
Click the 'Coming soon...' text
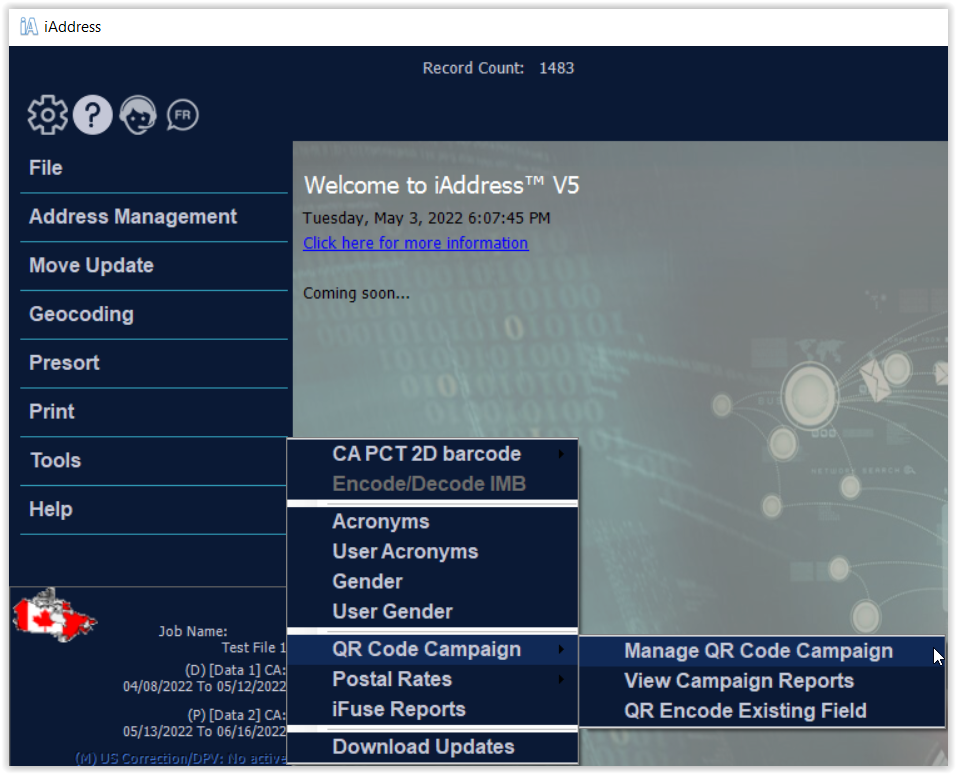[357, 293]
